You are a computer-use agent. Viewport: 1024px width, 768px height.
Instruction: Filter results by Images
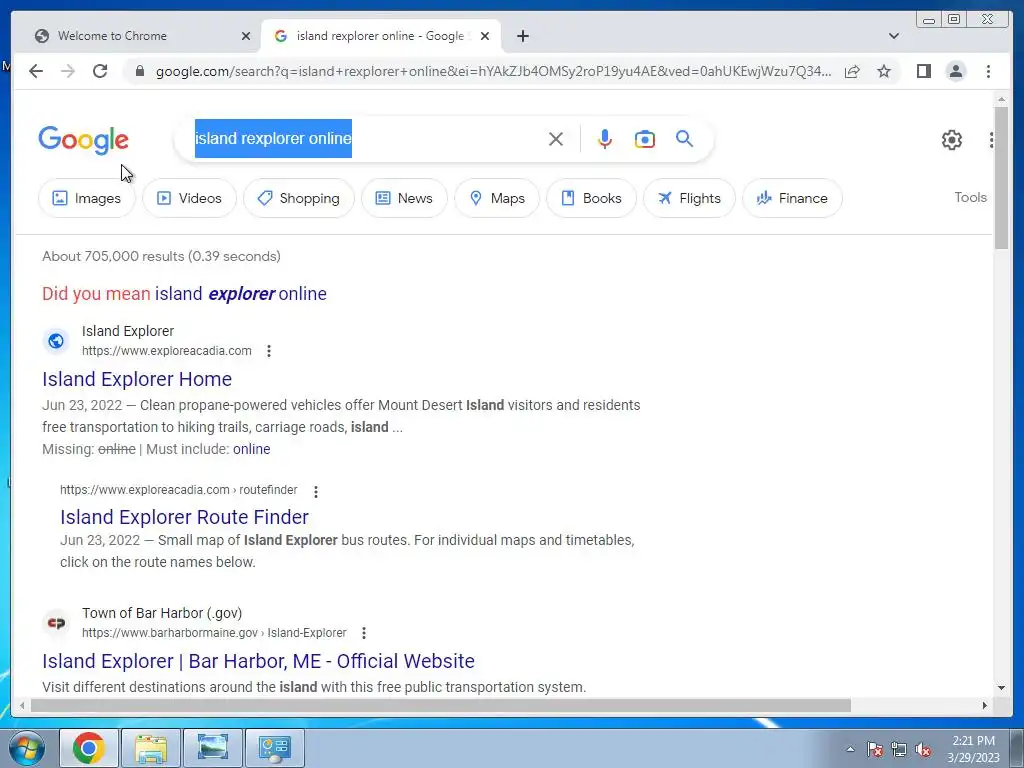coord(87,198)
